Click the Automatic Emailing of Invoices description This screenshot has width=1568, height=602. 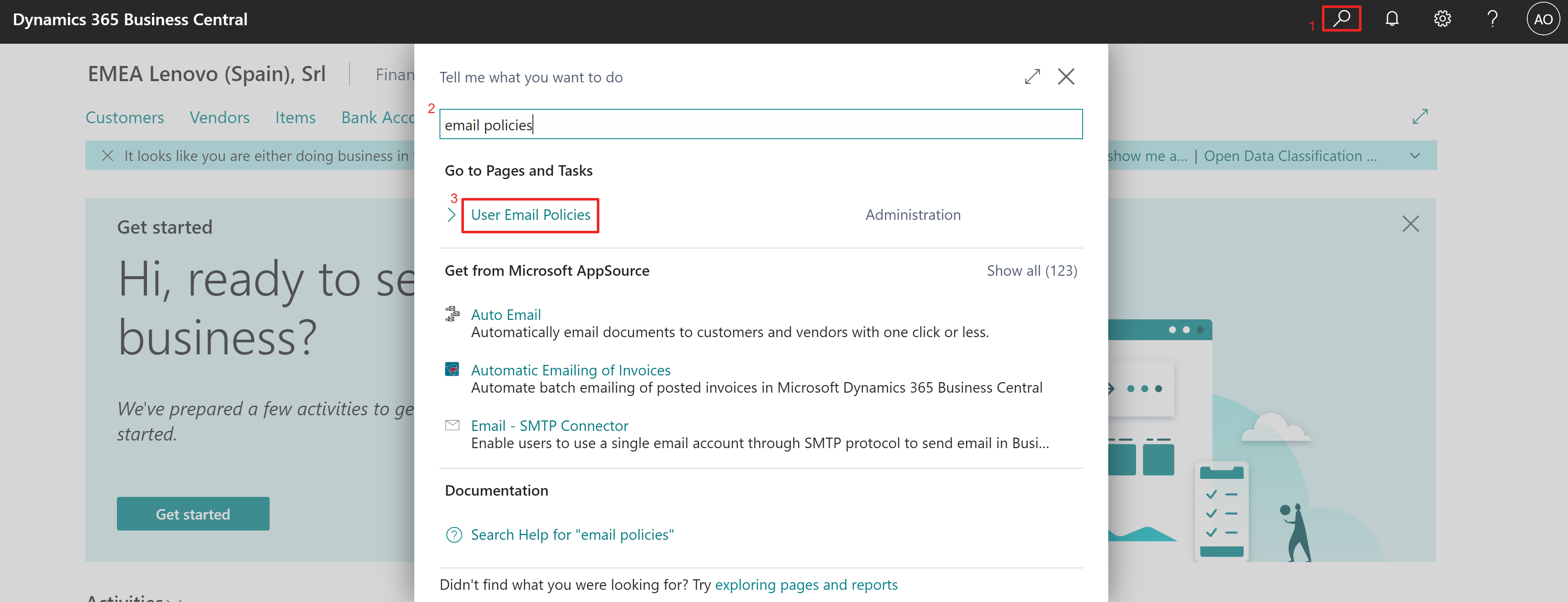click(x=757, y=388)
